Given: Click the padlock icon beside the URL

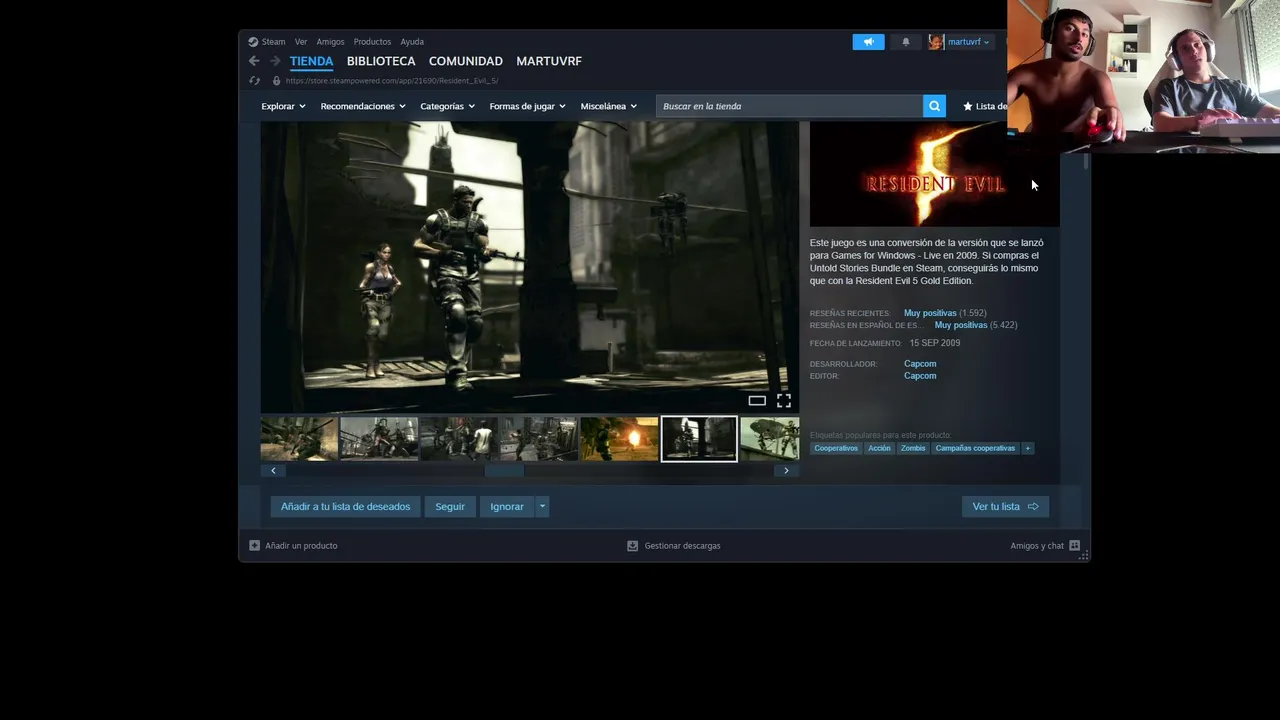Looking at the screenshot, I should [x=277, y=81].
